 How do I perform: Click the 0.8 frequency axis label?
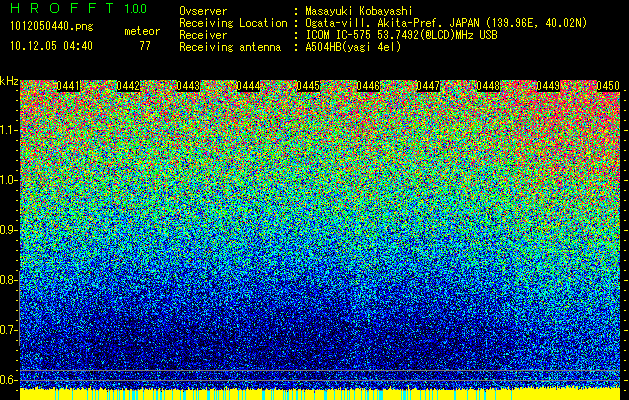(9, 280)
